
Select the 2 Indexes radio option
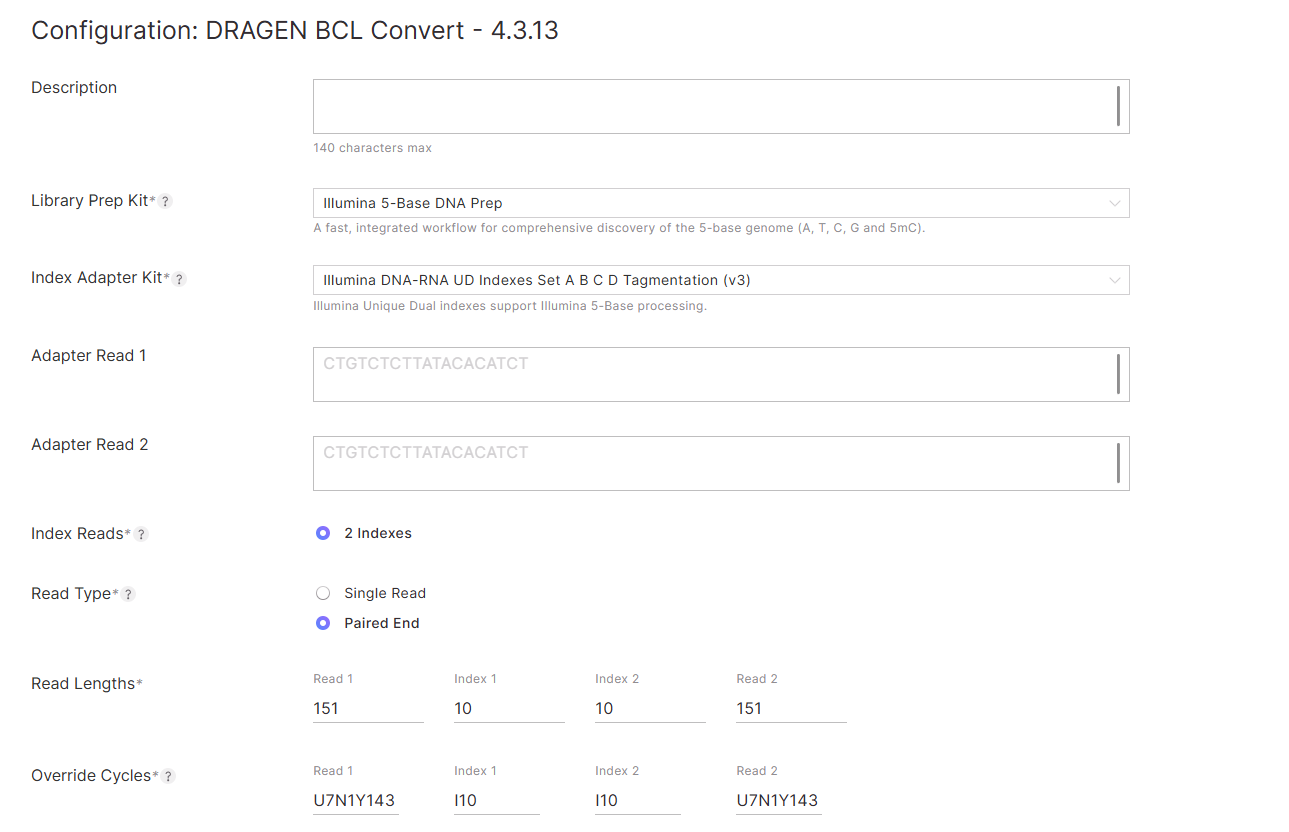coord(323,533)
